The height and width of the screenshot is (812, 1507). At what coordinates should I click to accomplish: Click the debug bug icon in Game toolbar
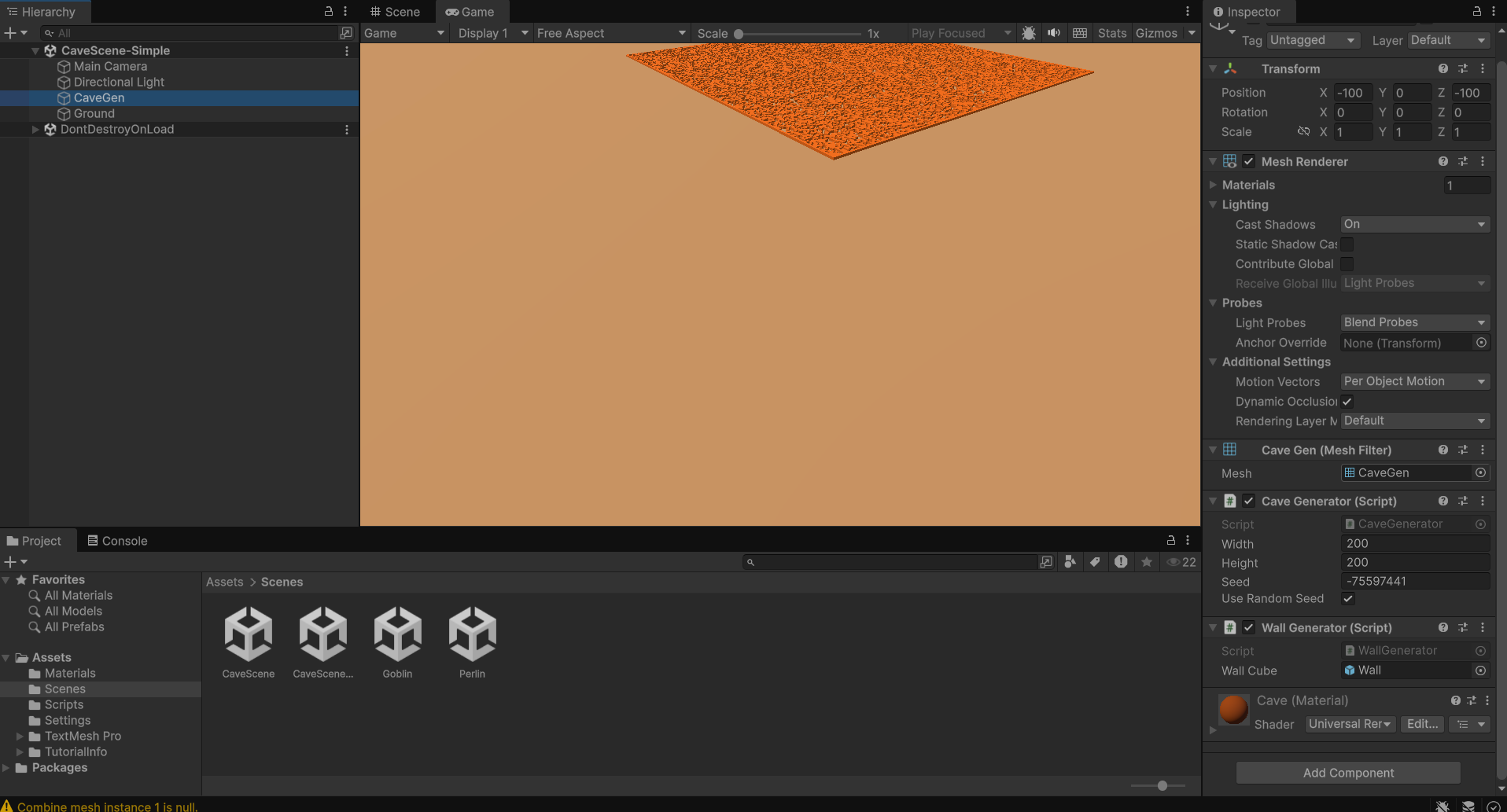tap(1028, 33)
